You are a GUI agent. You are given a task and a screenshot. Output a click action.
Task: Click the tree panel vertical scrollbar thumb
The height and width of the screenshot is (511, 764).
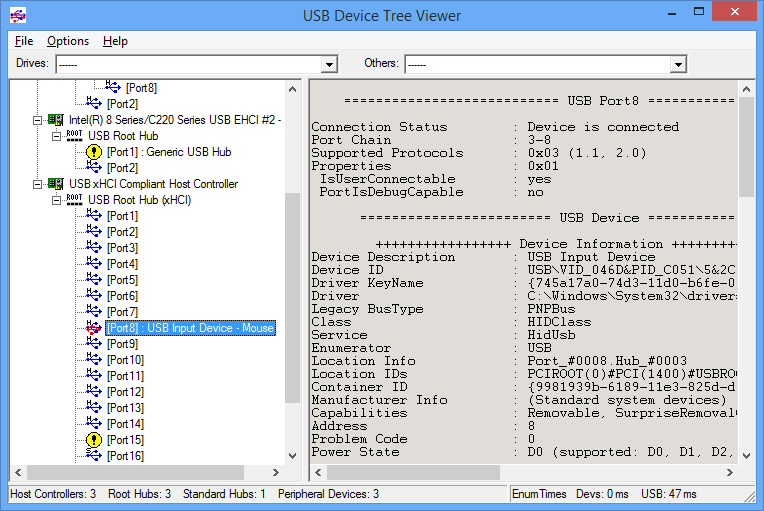pyautogui.click(x=292, y=298)
